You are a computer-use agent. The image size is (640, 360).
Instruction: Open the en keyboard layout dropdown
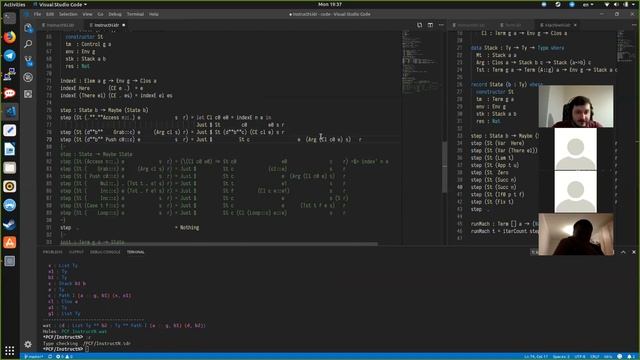588,4
